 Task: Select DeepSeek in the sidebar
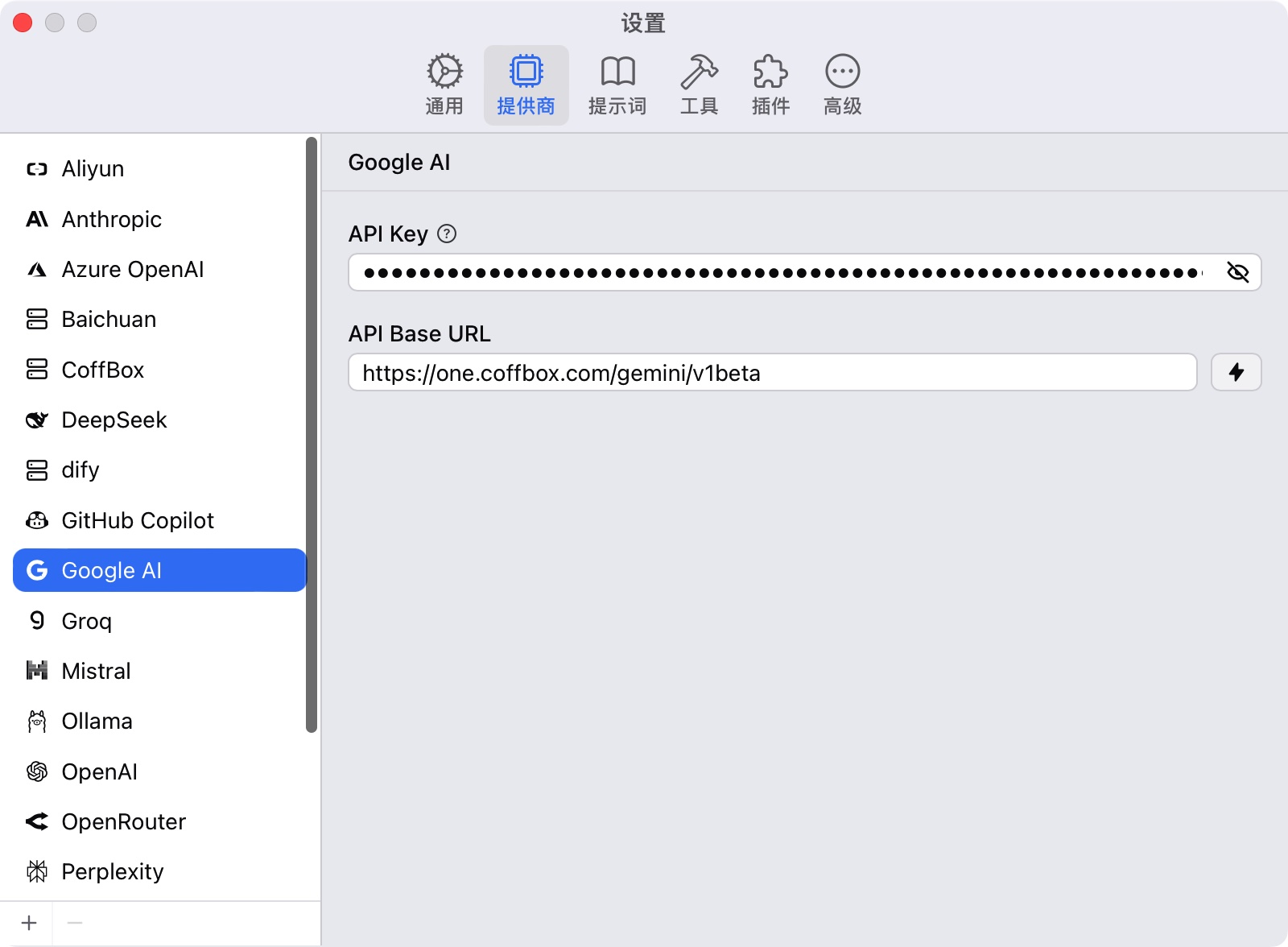coord(159,420)
